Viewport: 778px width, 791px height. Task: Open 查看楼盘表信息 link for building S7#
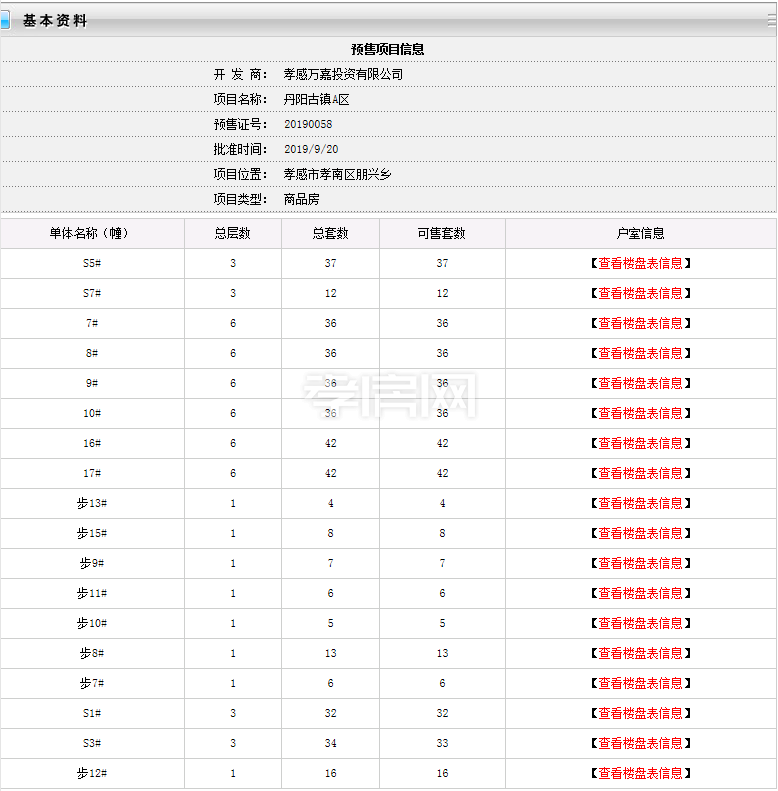640,293
